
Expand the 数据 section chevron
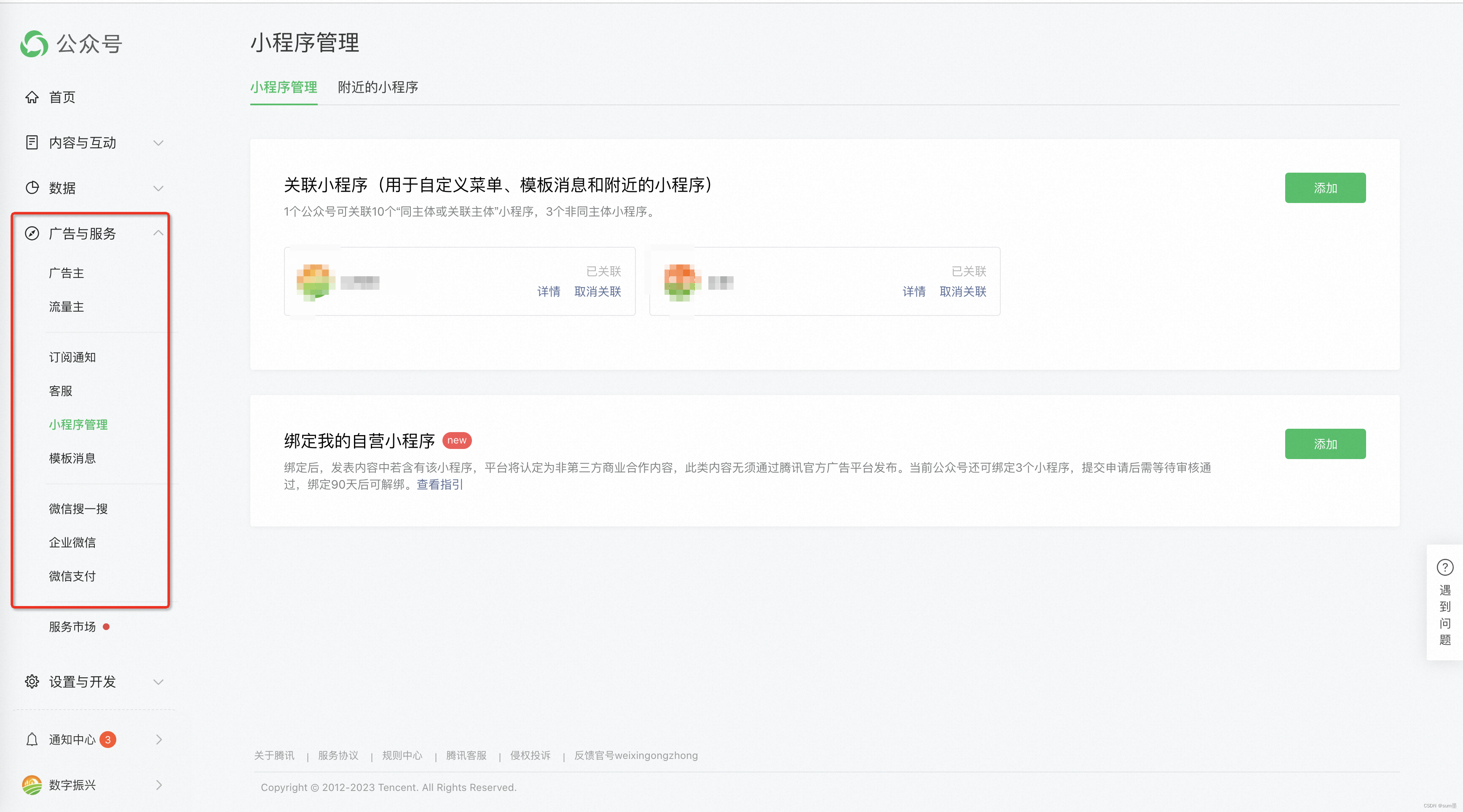click(x=158, y=188)
